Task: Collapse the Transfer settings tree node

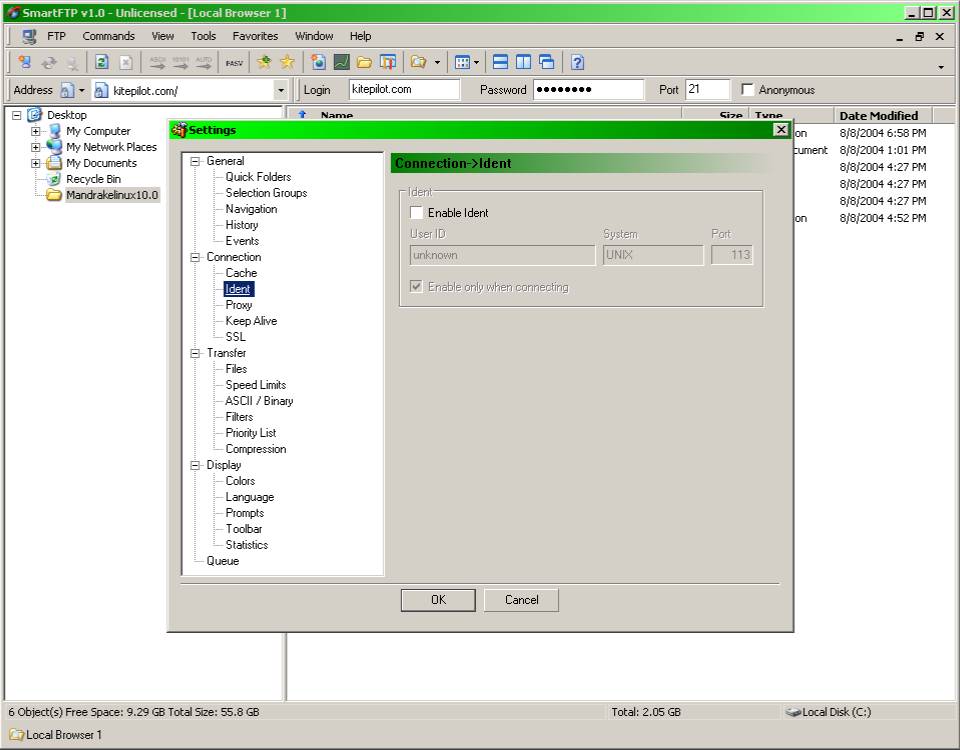Action: tap(196, 353)
